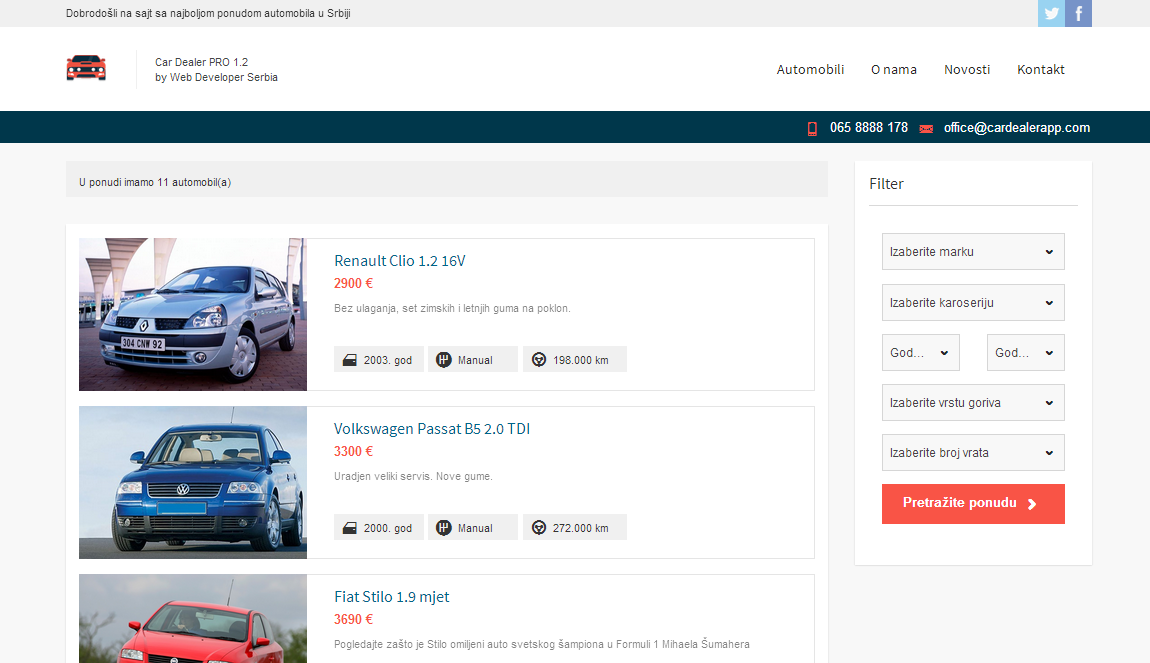1150x663 pixels.
Task: Click year icon on Renault Clio listing
Action: [x=350, y=360]
